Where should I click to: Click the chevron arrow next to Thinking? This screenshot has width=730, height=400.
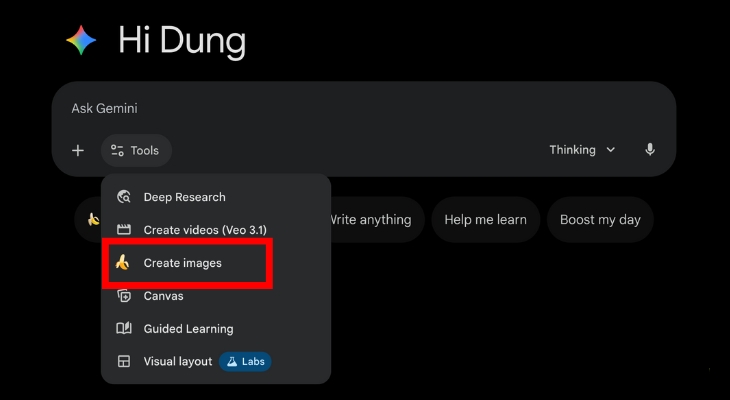(x=610, y=150)
